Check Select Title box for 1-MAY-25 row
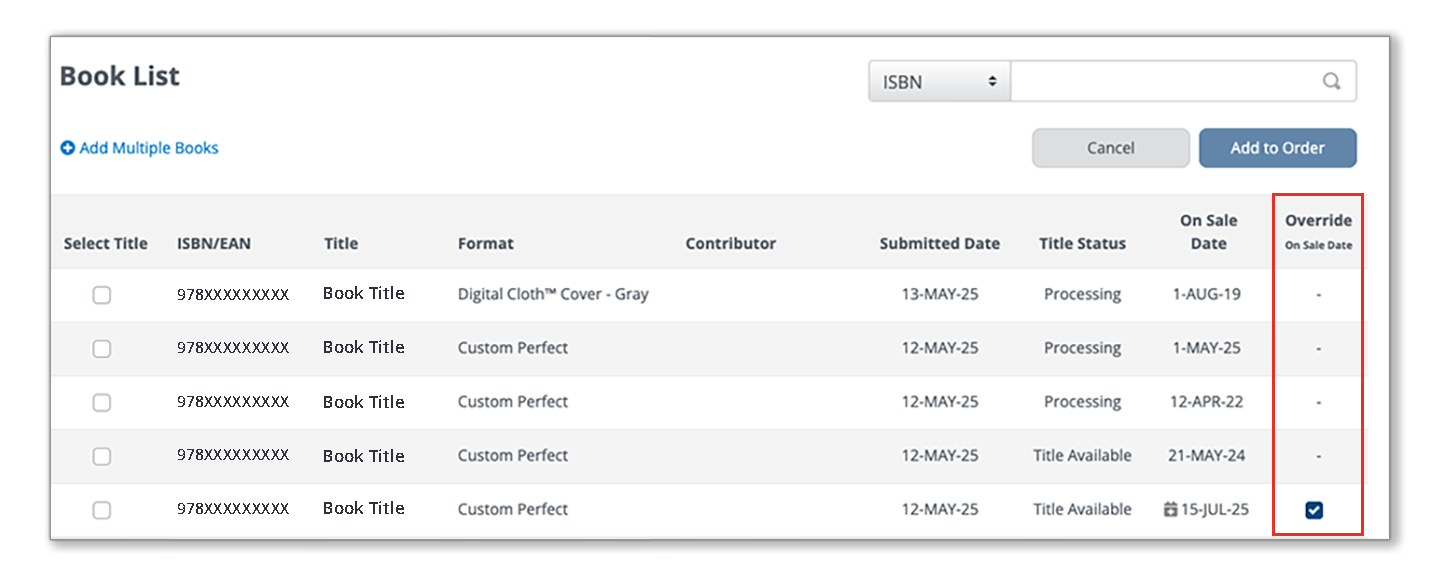This screenshot has height=576, width=1440. point(102,349)
